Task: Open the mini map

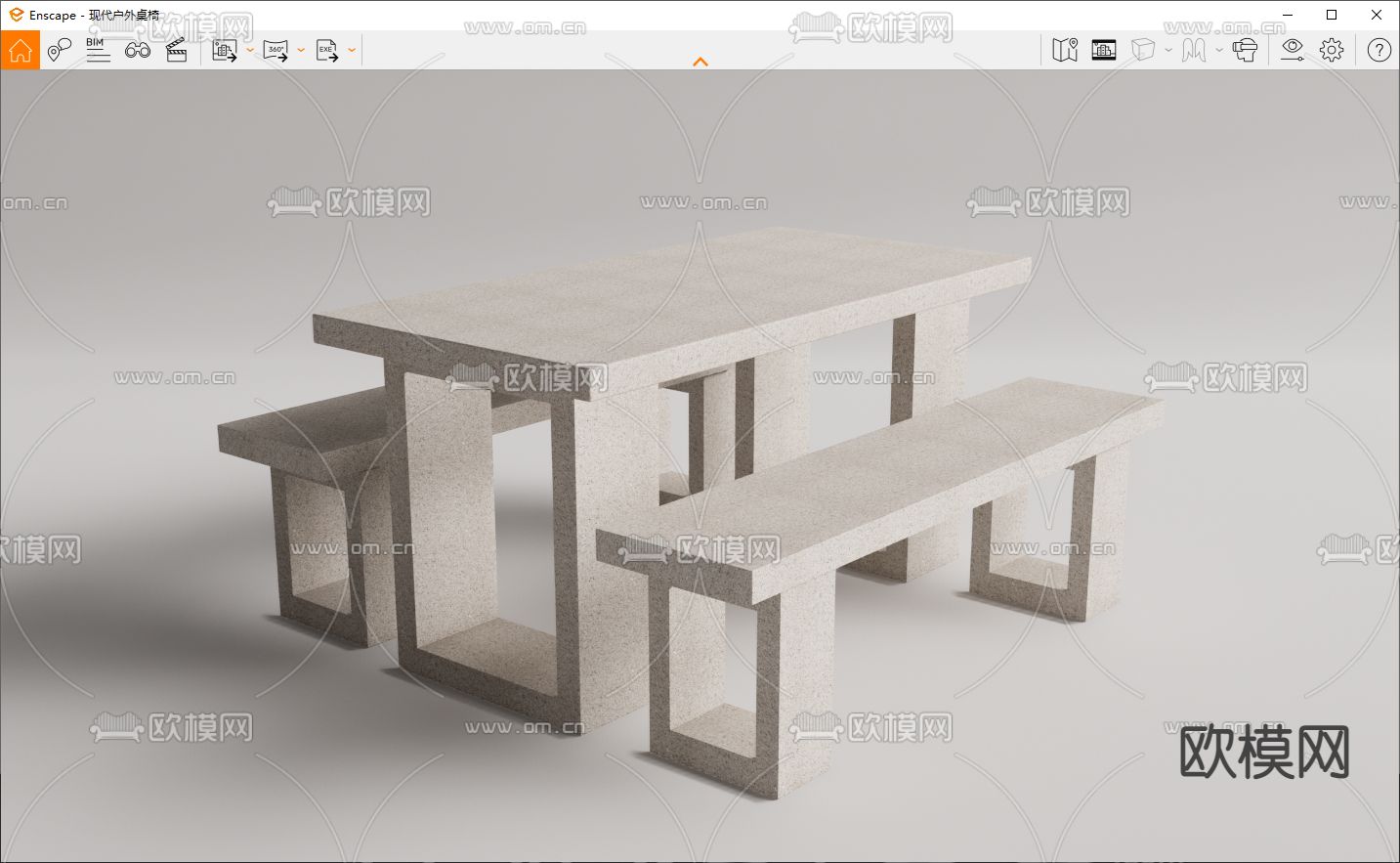Action: click(x=1065, y=50)
